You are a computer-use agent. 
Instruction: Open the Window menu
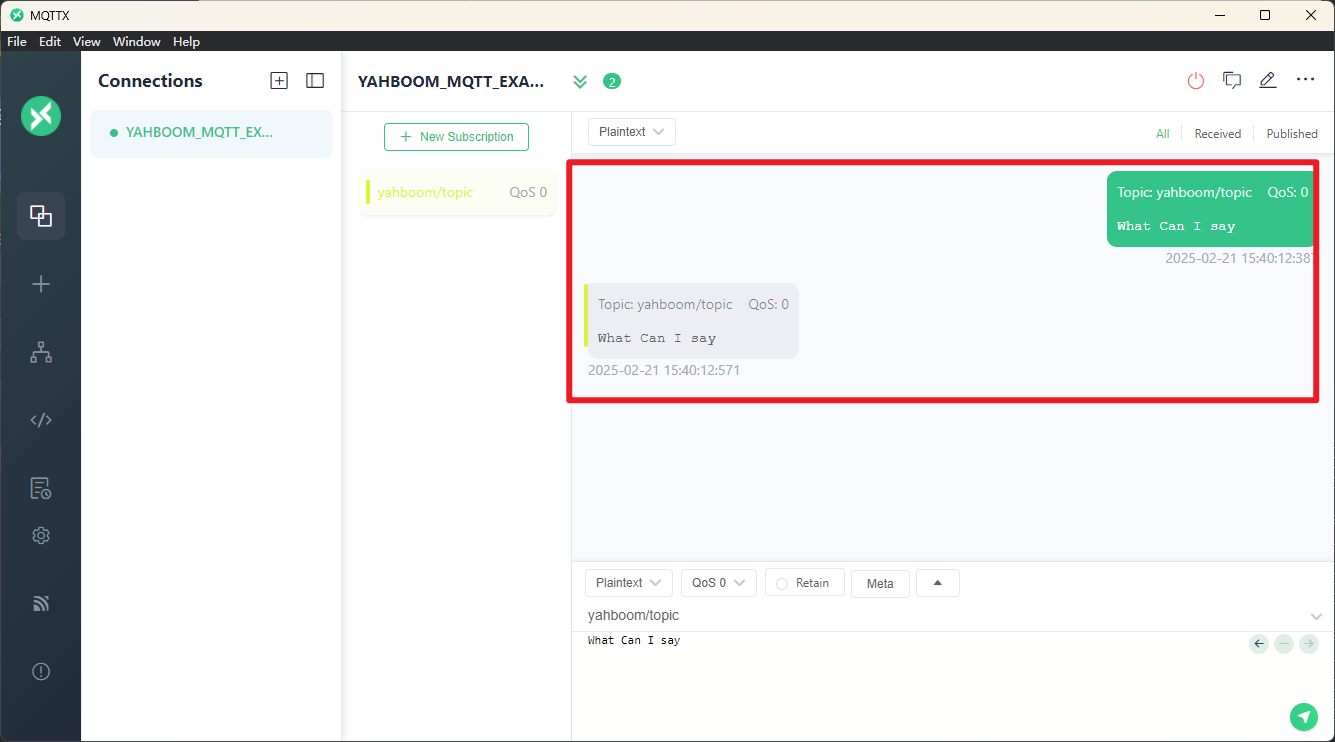(137, 41)
